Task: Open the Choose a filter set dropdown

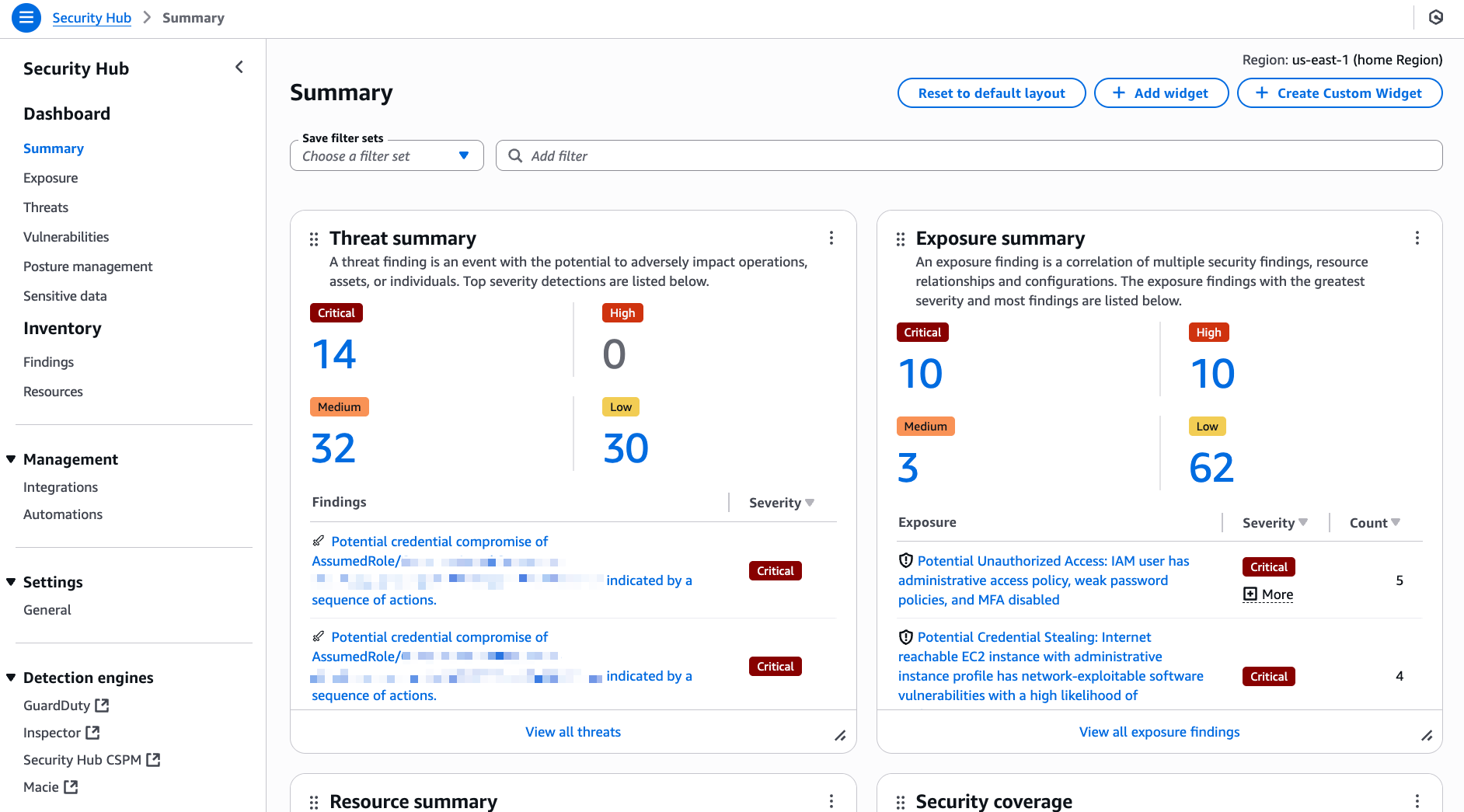Action: 386,156
